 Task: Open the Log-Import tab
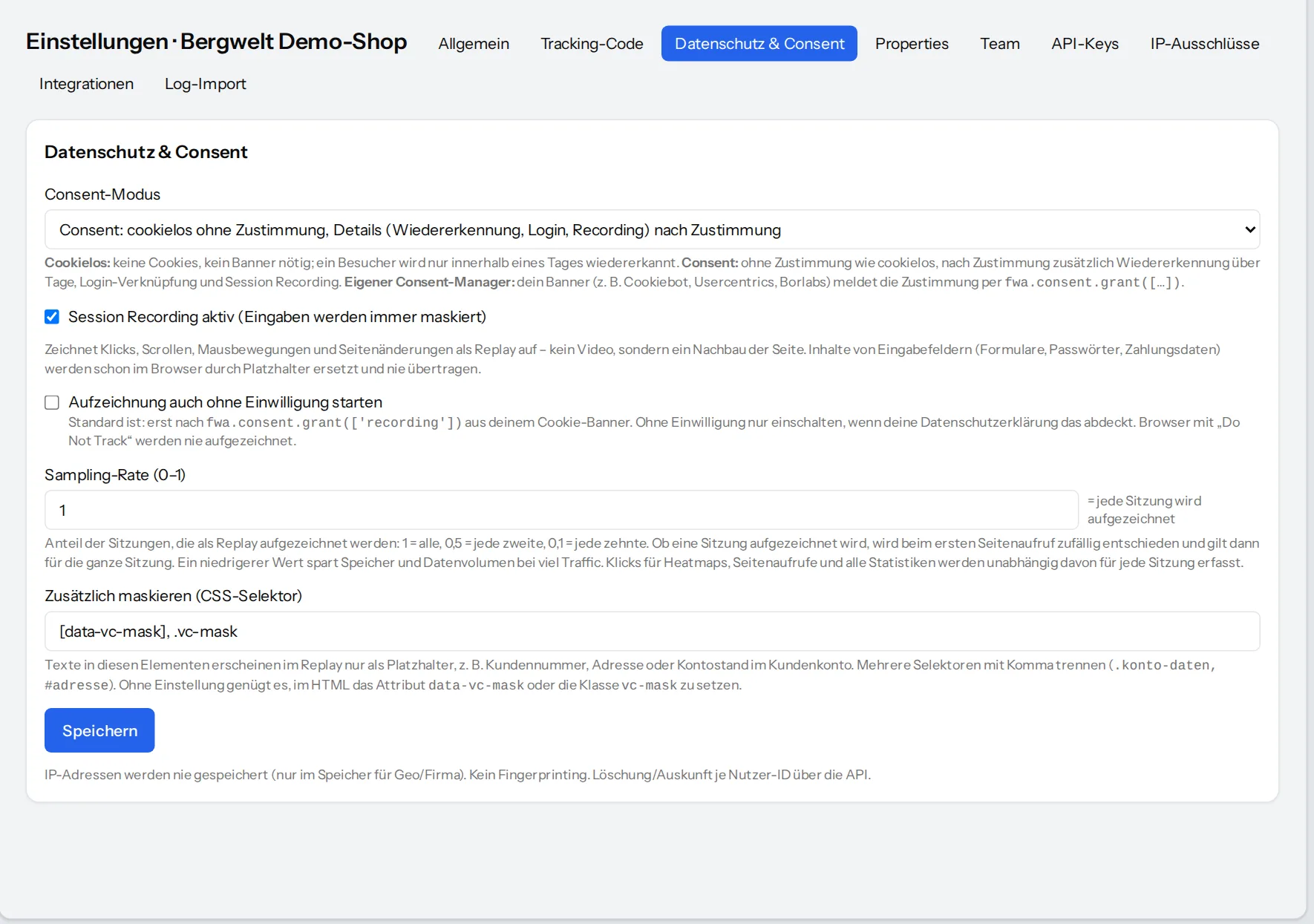click(x=206, y=84)
